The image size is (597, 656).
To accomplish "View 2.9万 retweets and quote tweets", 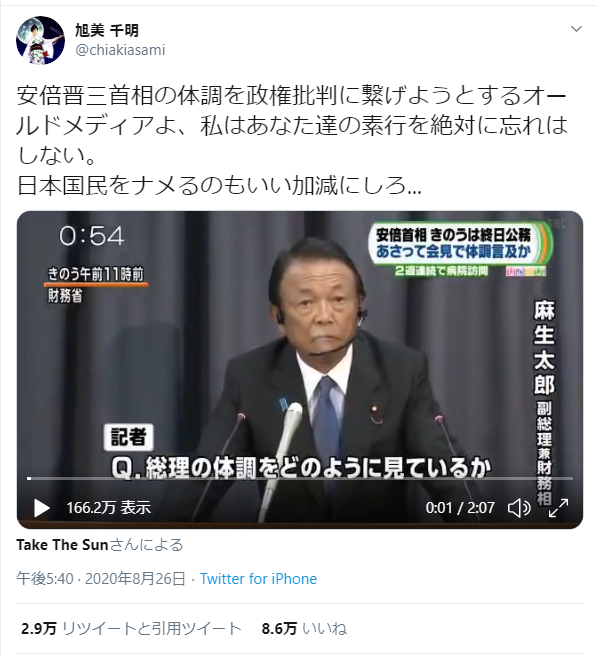I will (131, 628).
